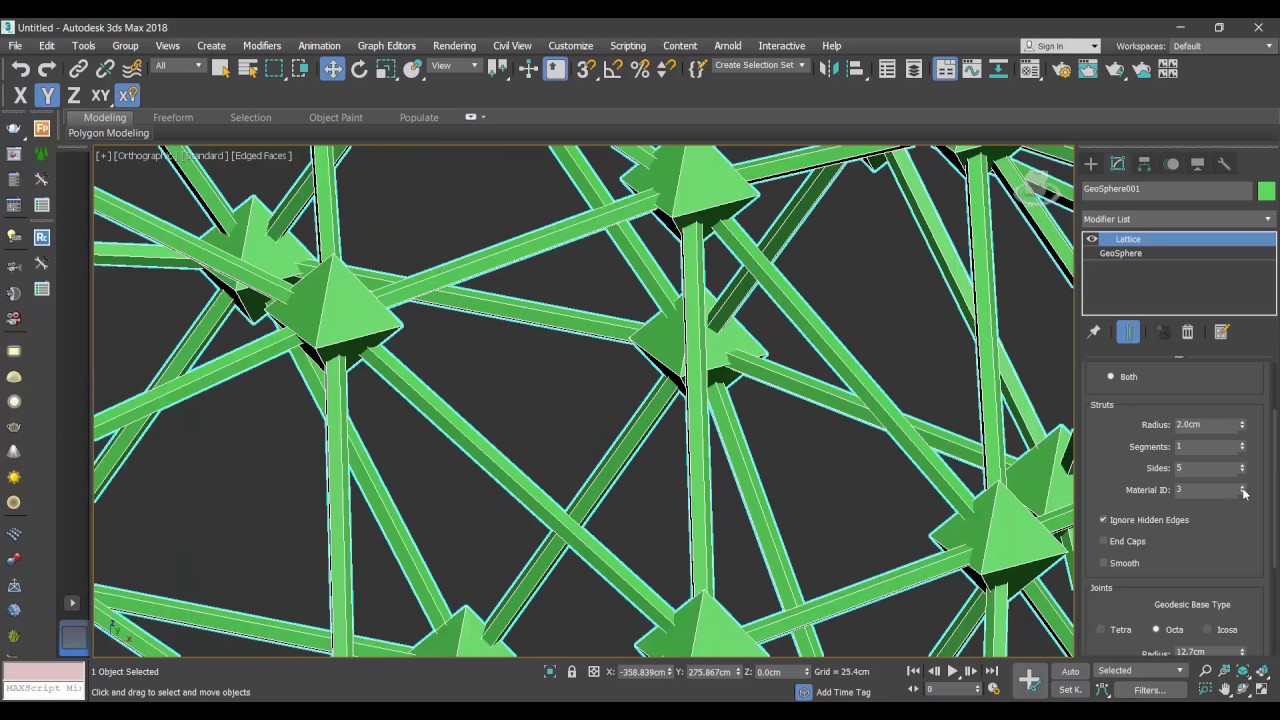The height and width of the screenshot is (720, 1280).
Task: Select the Both geometry option
Action: click(1110, 377)
